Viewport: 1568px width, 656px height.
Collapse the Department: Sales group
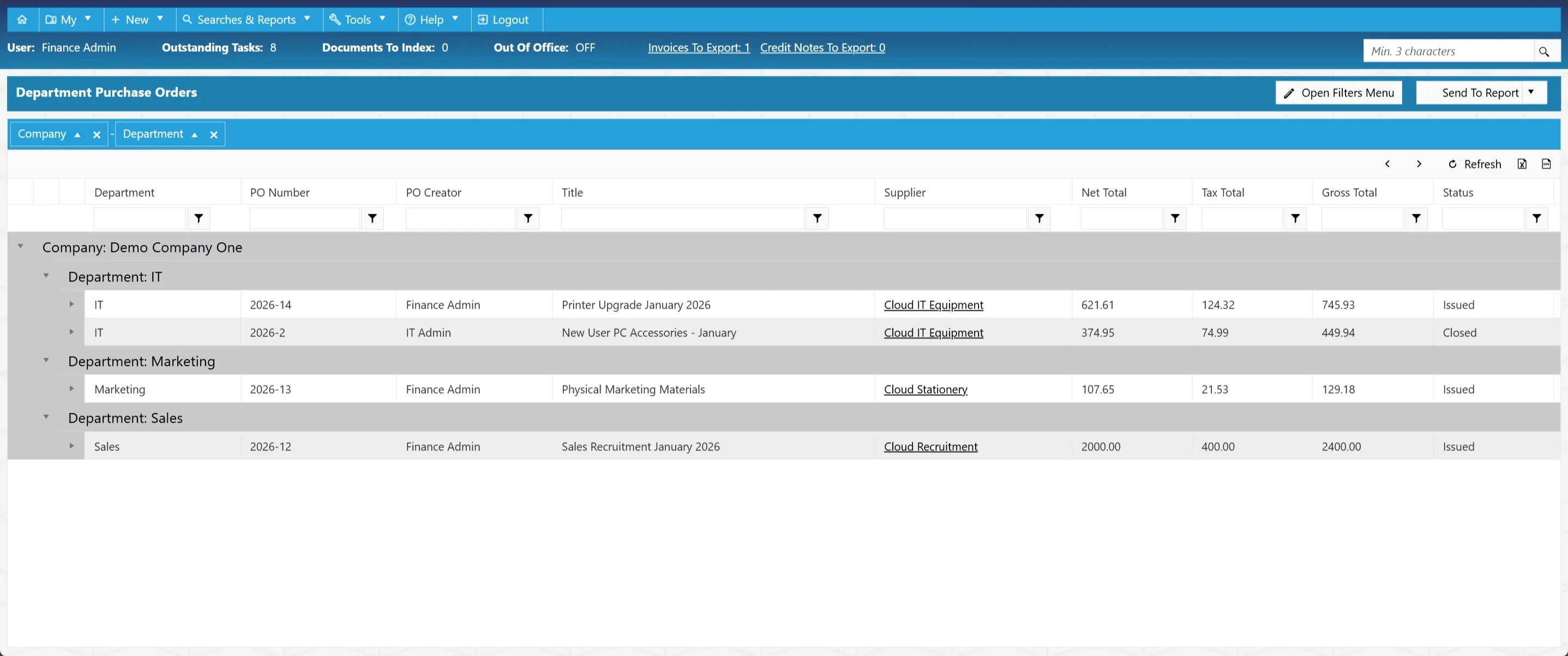coord(46,417)
